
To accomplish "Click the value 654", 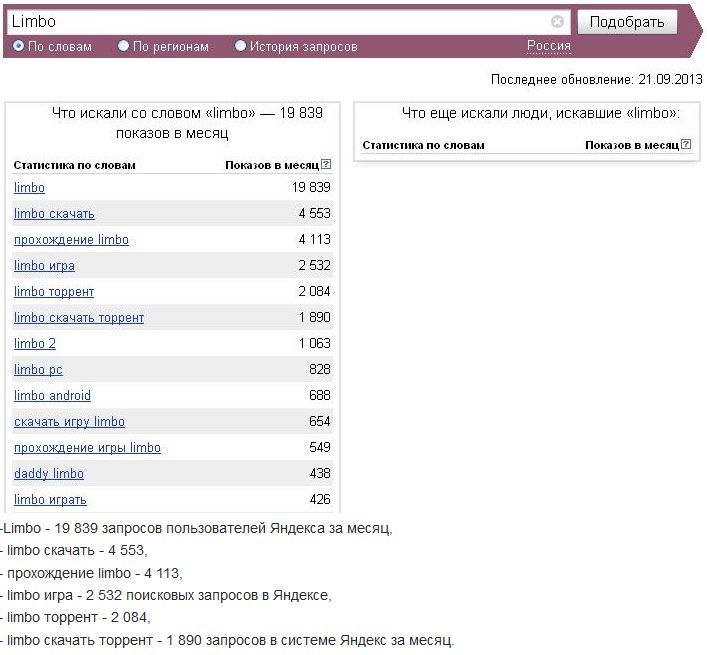I will point(320,421).
